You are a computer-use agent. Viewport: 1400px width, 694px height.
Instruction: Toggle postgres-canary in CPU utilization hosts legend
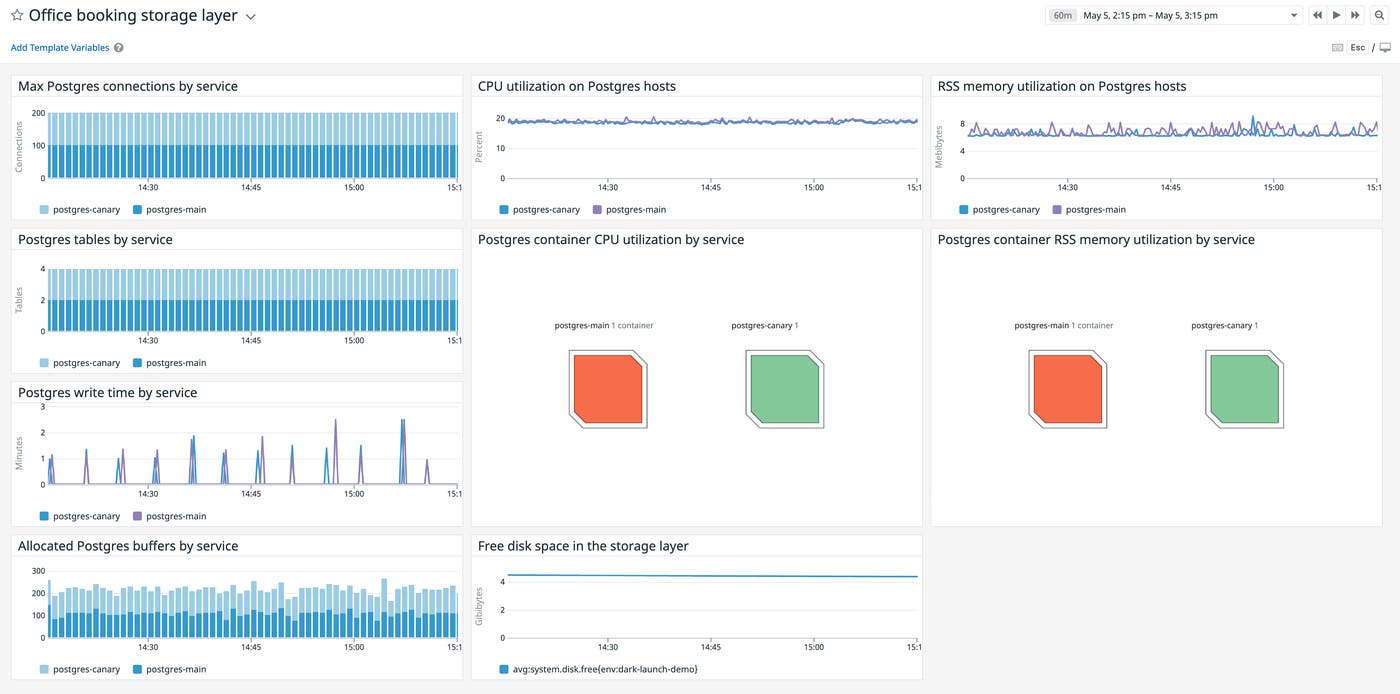point(539,210)
